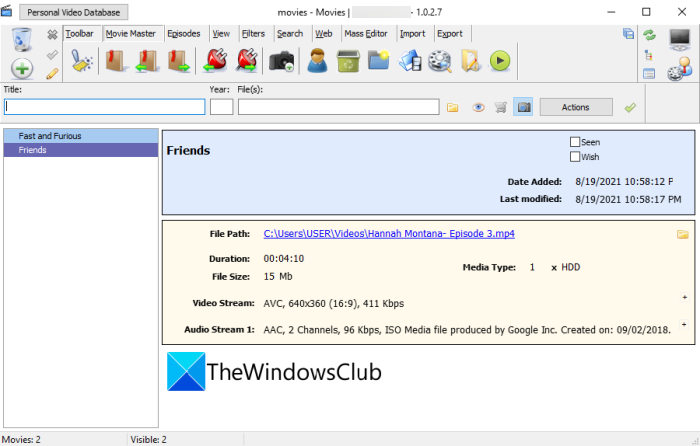Click the bookmarked book toolbar icon
700x446 pixels.
(116, 61)
